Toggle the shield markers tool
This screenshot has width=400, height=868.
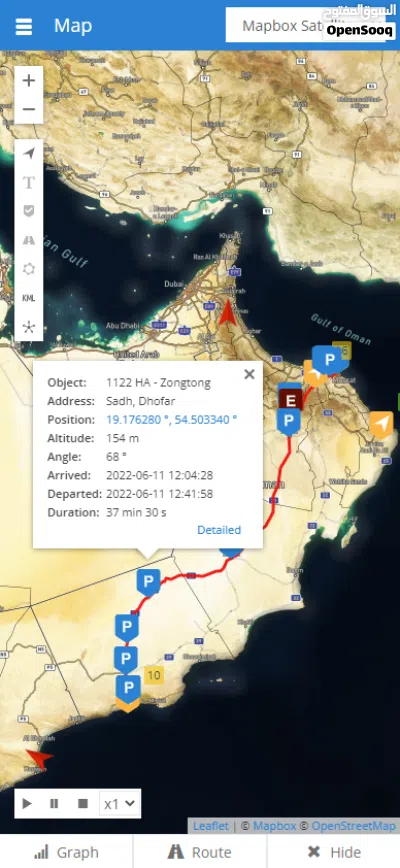29,211
